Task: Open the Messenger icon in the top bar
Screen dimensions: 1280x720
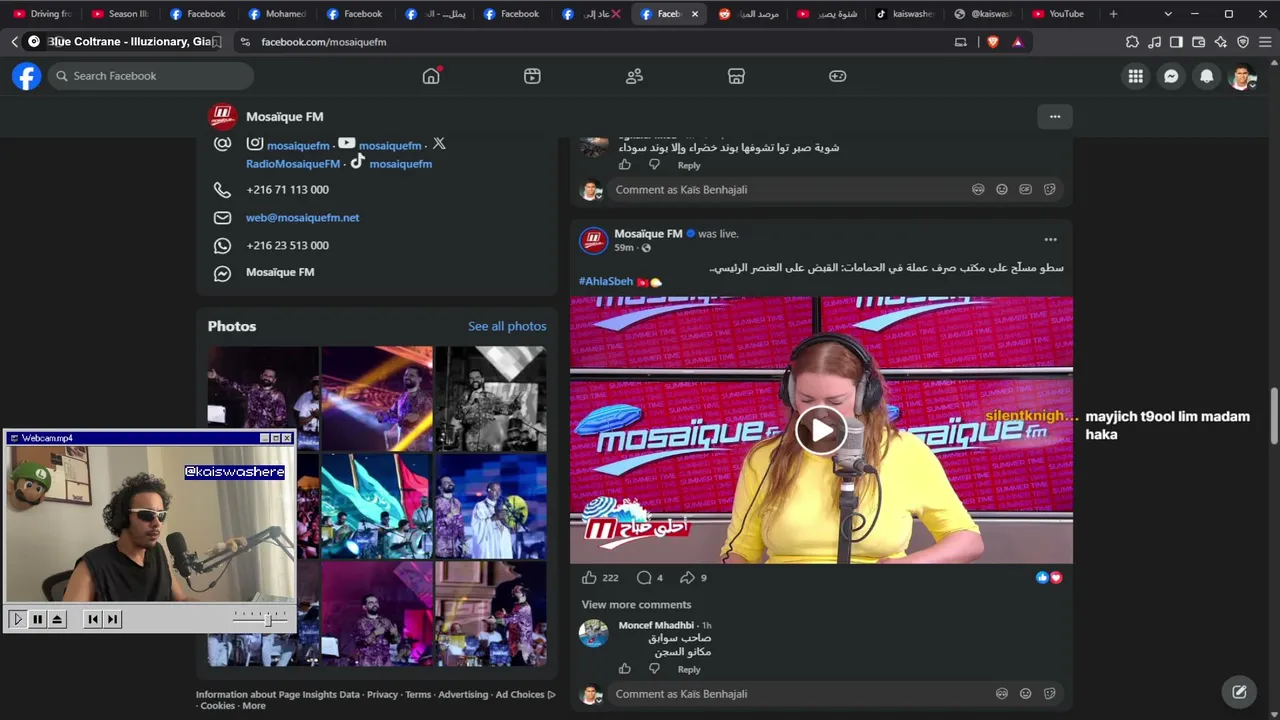Action: pyautogui.click(x=1171, y=76)
